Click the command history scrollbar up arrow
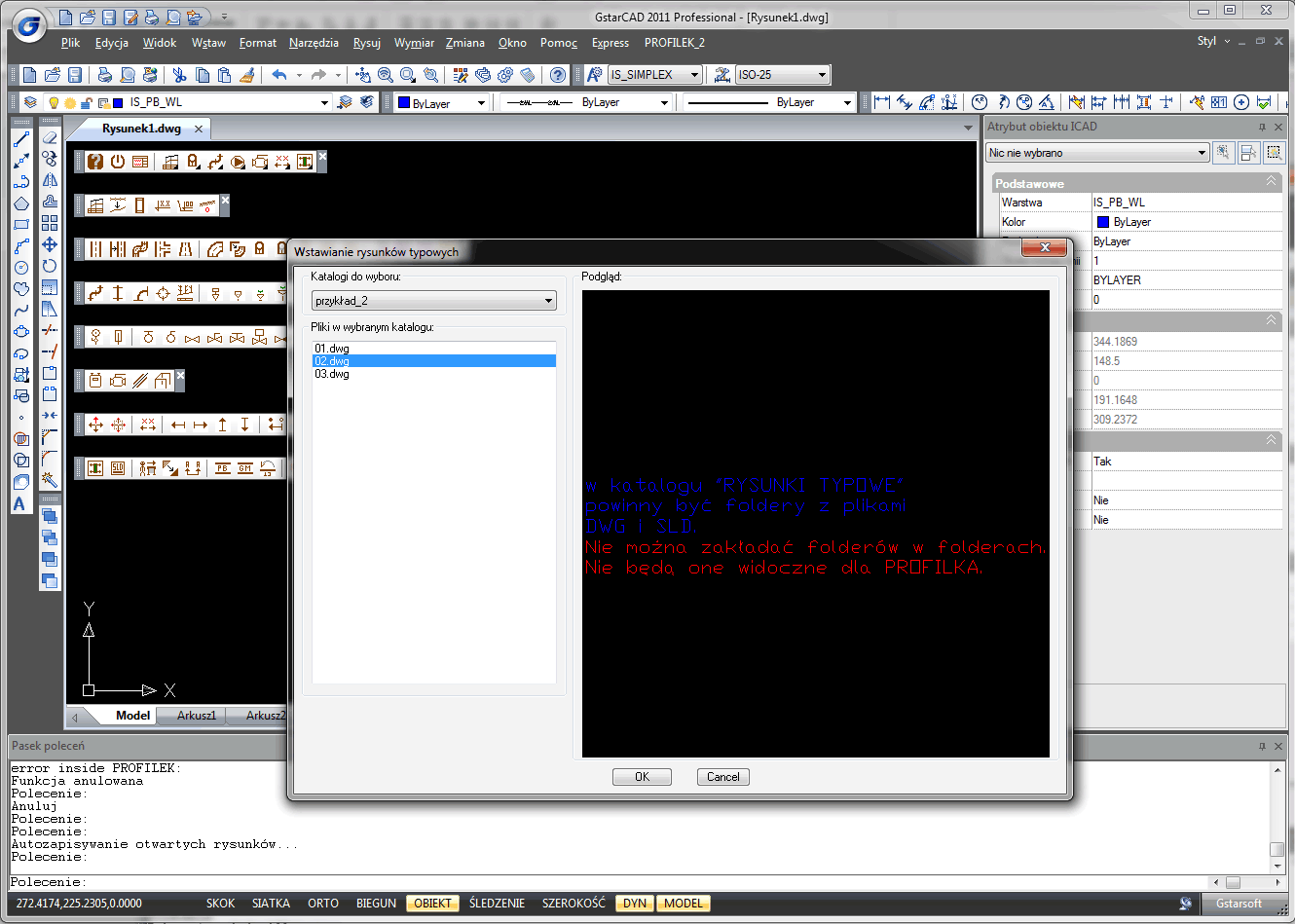The image size is (1295, 924). point(1277,769)
